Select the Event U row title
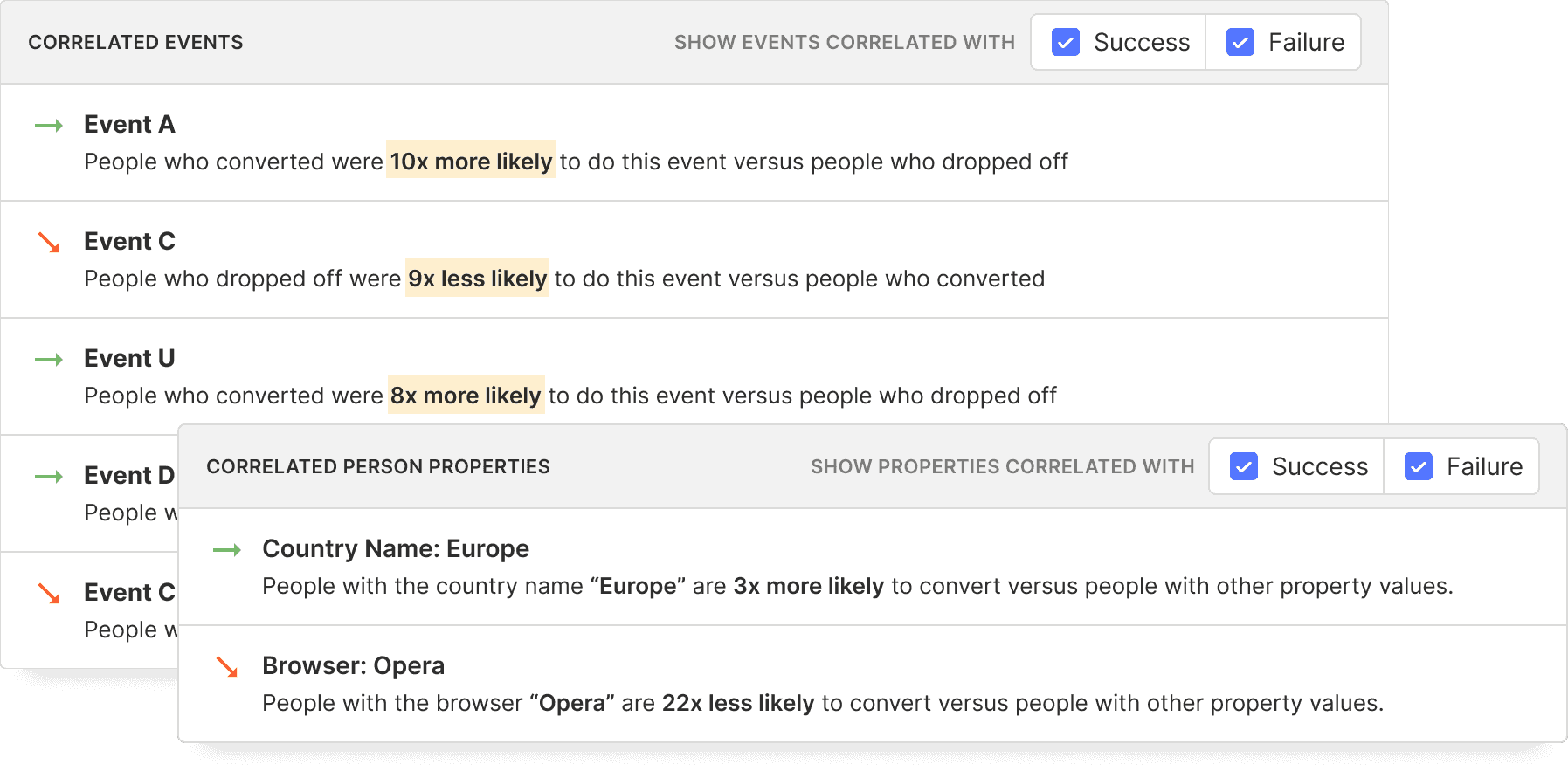Screen dimensions: 1568x771 click(129, 359)
